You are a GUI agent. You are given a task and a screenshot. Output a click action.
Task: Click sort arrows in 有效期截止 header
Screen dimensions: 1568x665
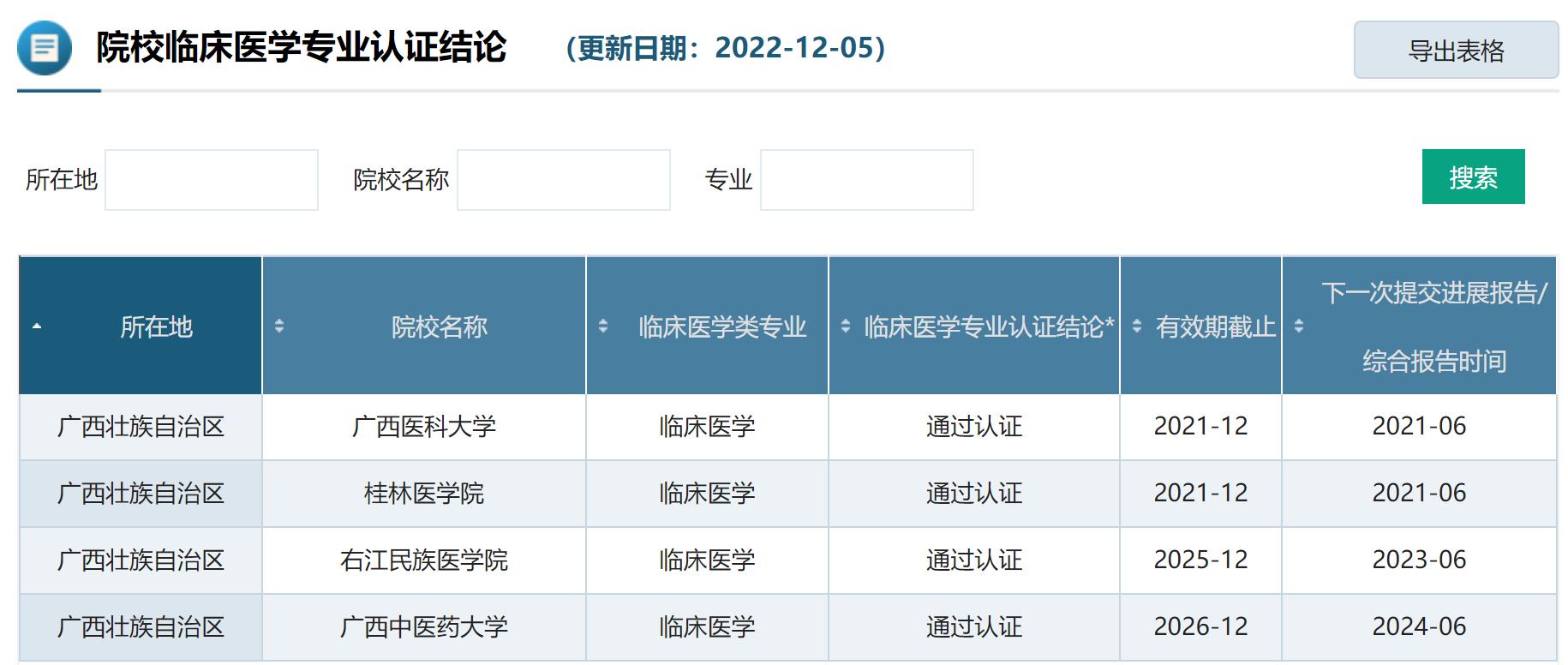point(1137,327)
